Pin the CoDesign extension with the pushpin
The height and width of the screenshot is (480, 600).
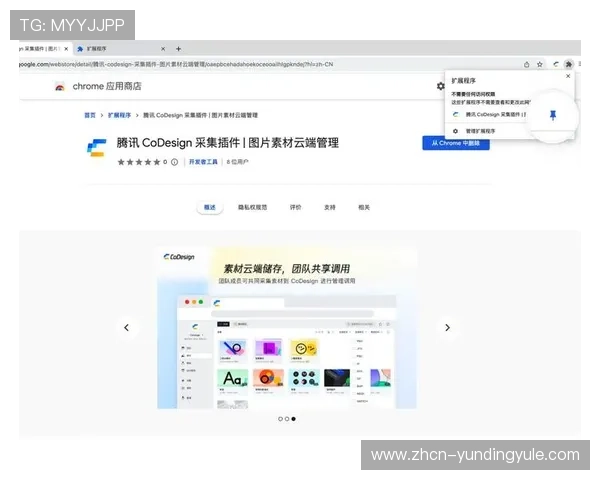[553, 114]
